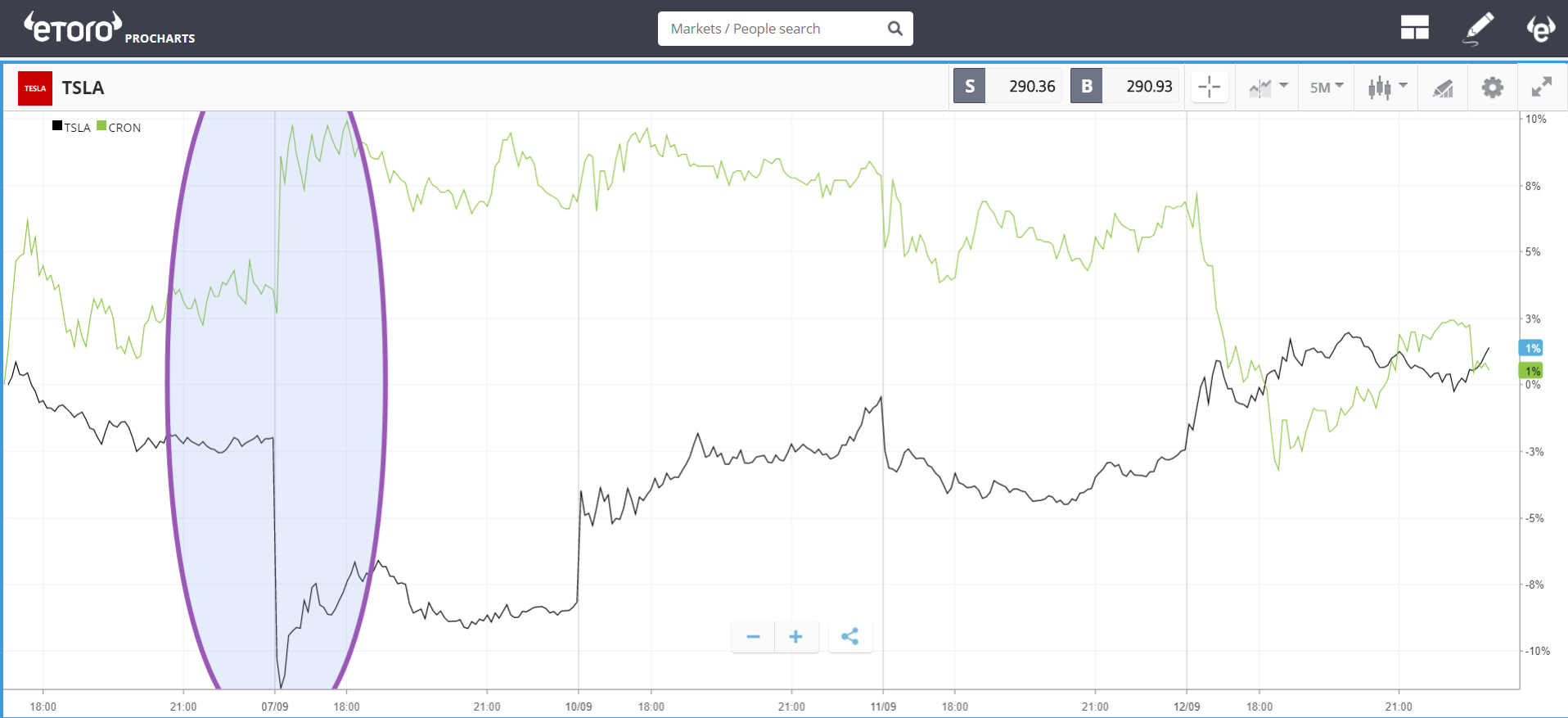The height and width of the screenshot is (718, 1568).
Task: Expand the 5M timeframe dropdown
Action: click(1326, 87)
